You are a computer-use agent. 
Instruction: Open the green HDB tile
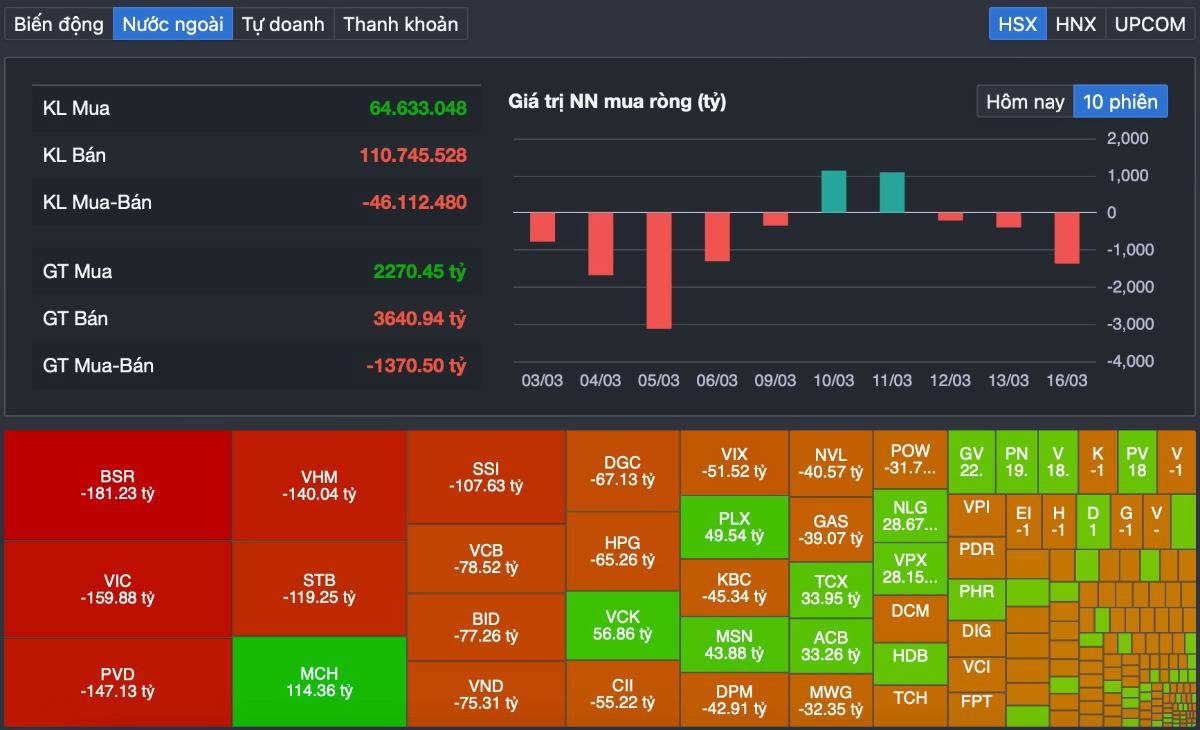point(910,664)
